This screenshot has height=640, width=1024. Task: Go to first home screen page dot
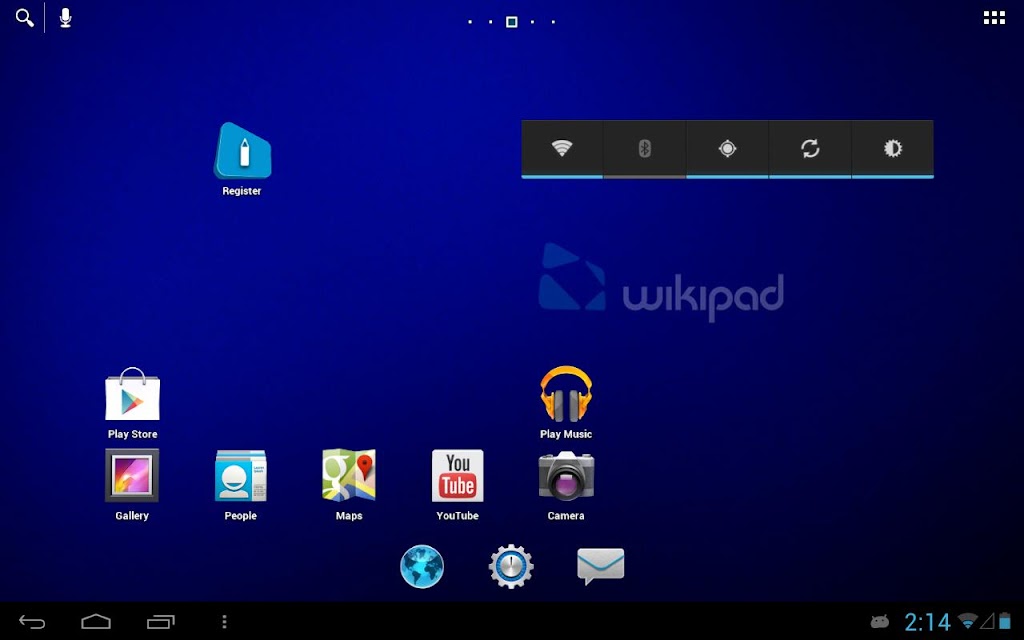pyautogui.click(x=470, y=22)
